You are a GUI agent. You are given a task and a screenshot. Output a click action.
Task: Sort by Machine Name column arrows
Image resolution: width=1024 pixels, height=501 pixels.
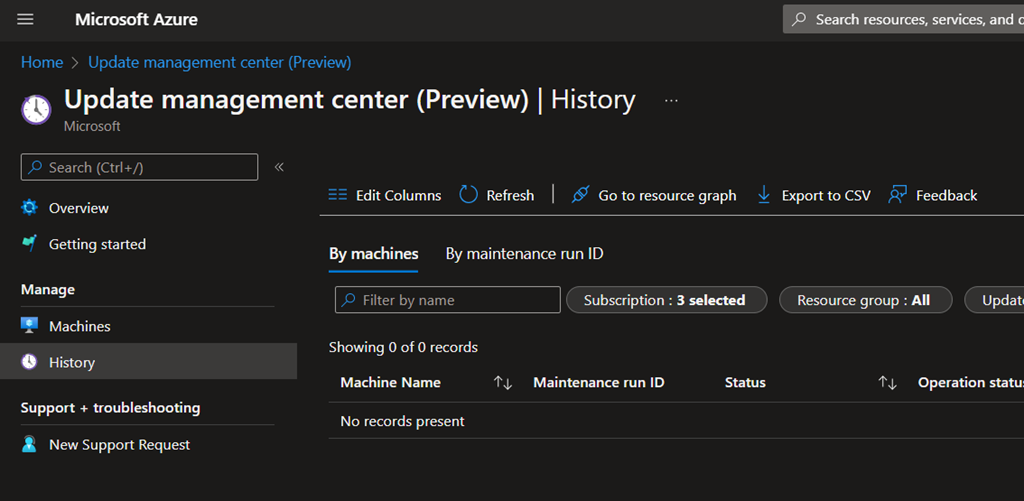(x=503, y=383)
